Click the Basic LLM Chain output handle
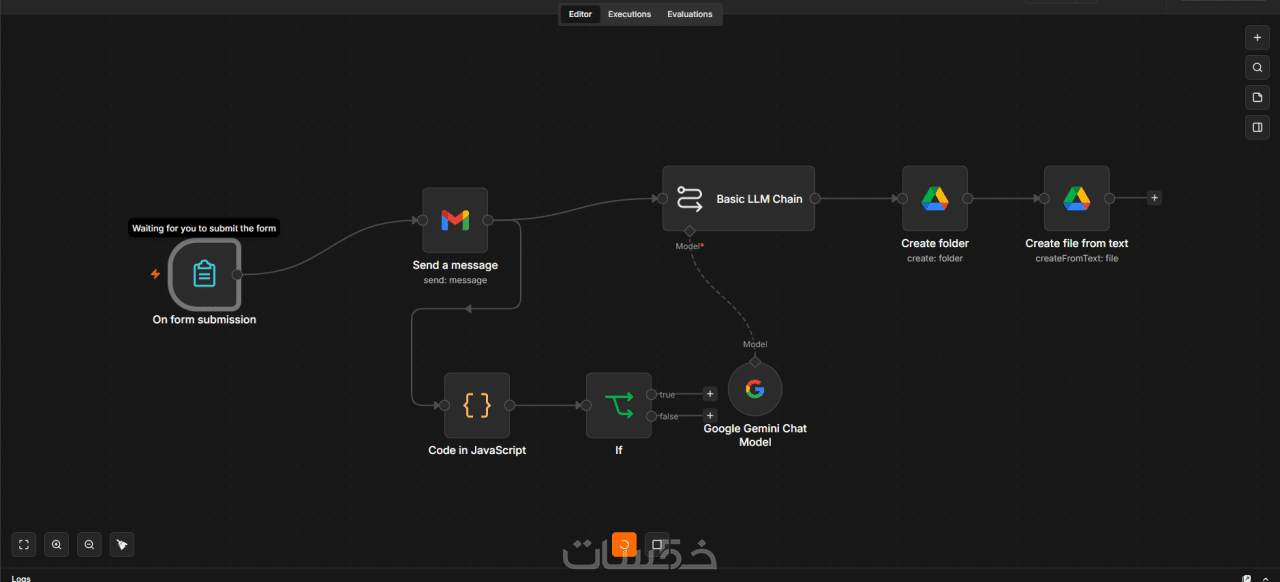Screen dimensions: 1280x582 [x=815, y=199]
